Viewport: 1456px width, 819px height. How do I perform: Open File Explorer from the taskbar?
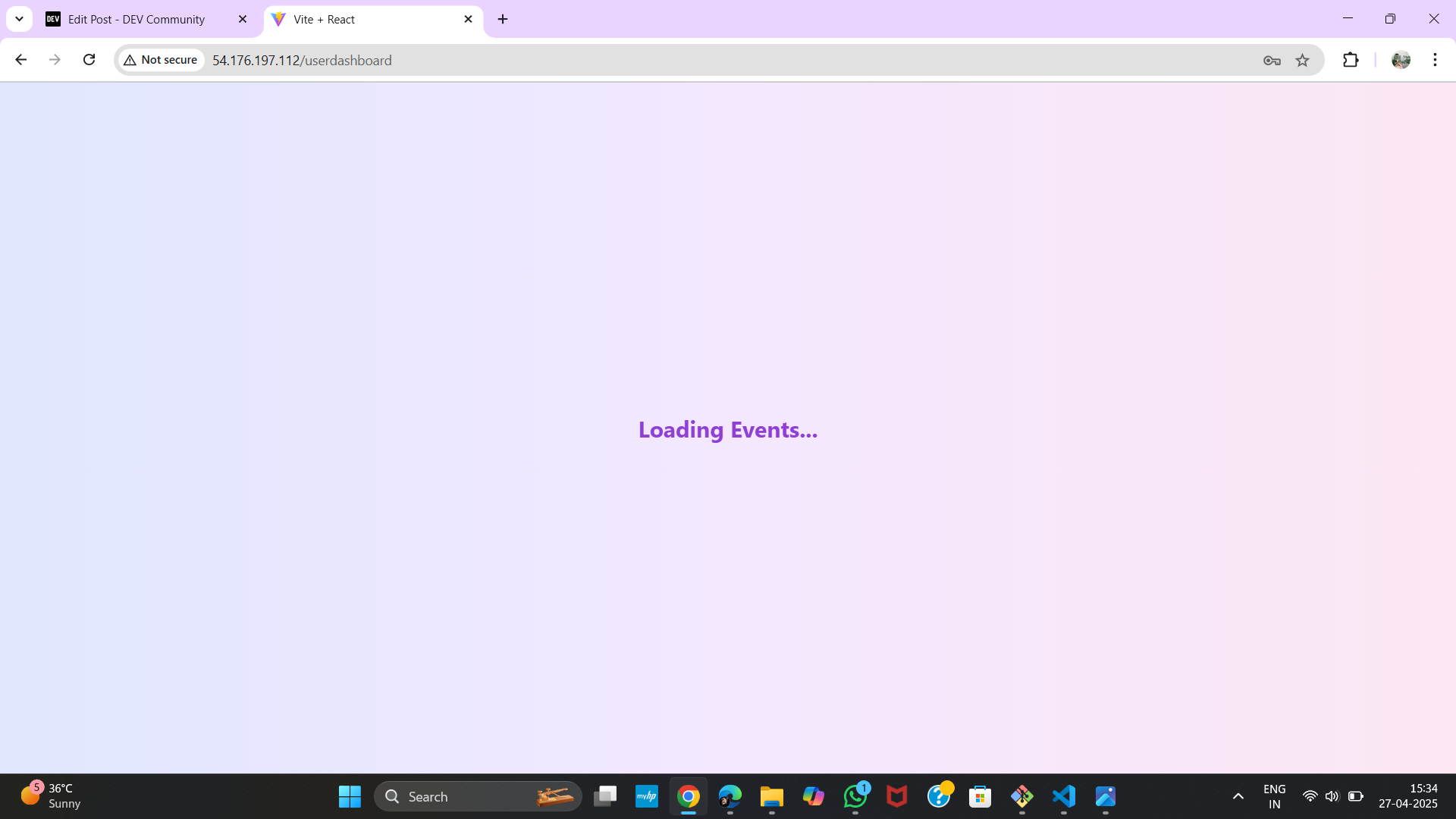point(772,796)
